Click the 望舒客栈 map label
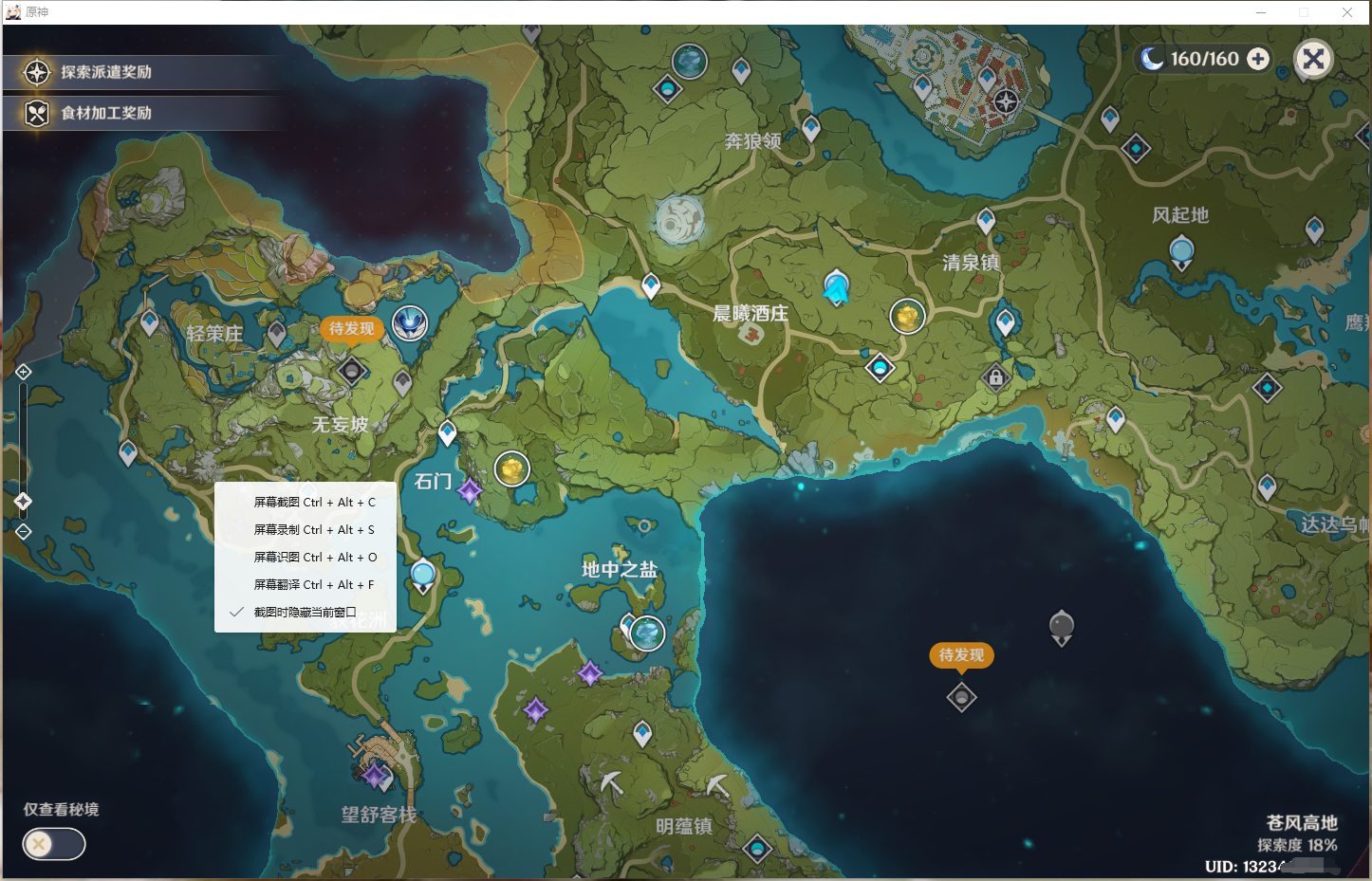This screenshot has height=881, width=1372. 380,815
